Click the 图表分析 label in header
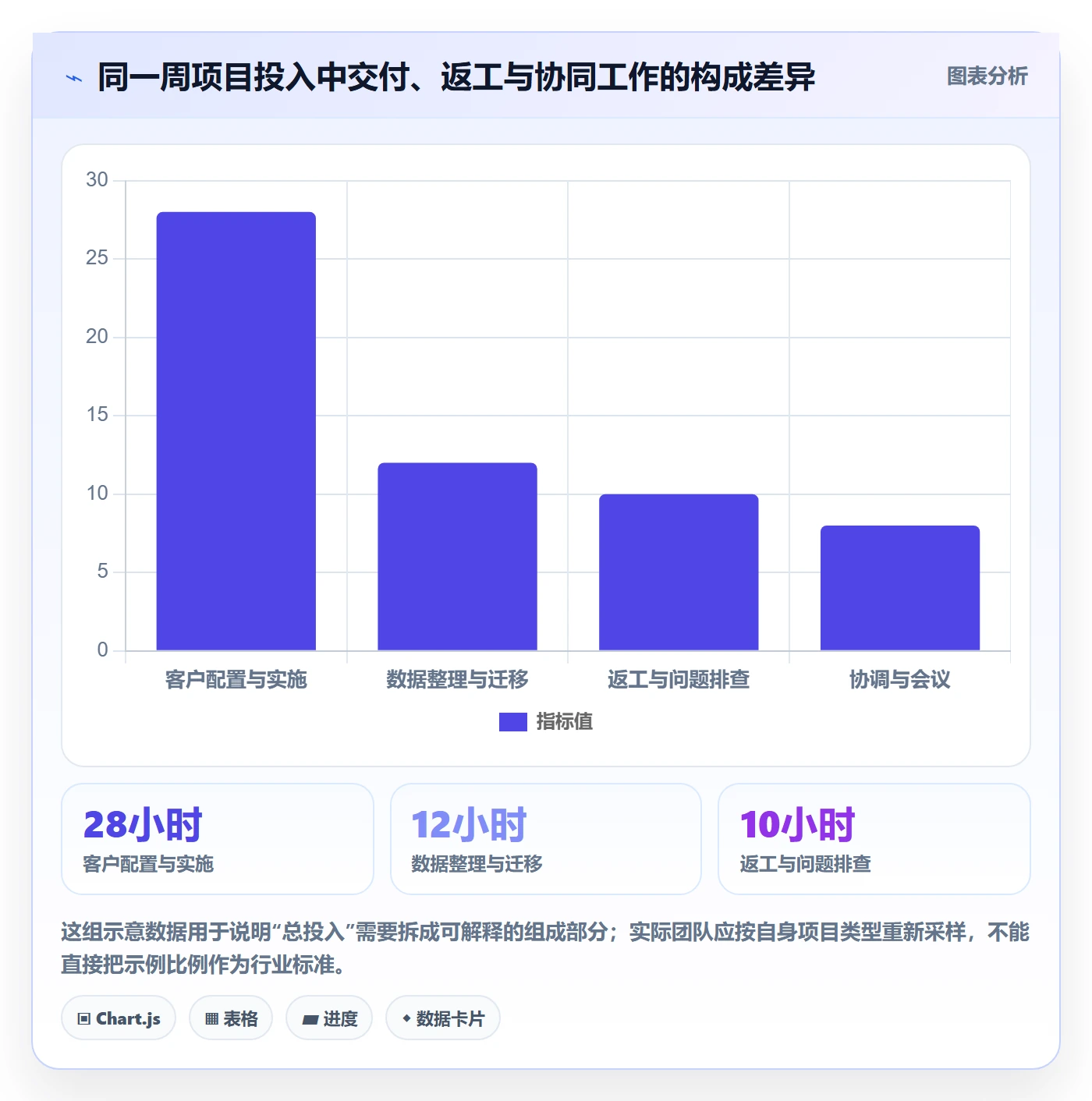Image resolution: width=1092 pixels, height=1101 pixels. tap(987, 76)
